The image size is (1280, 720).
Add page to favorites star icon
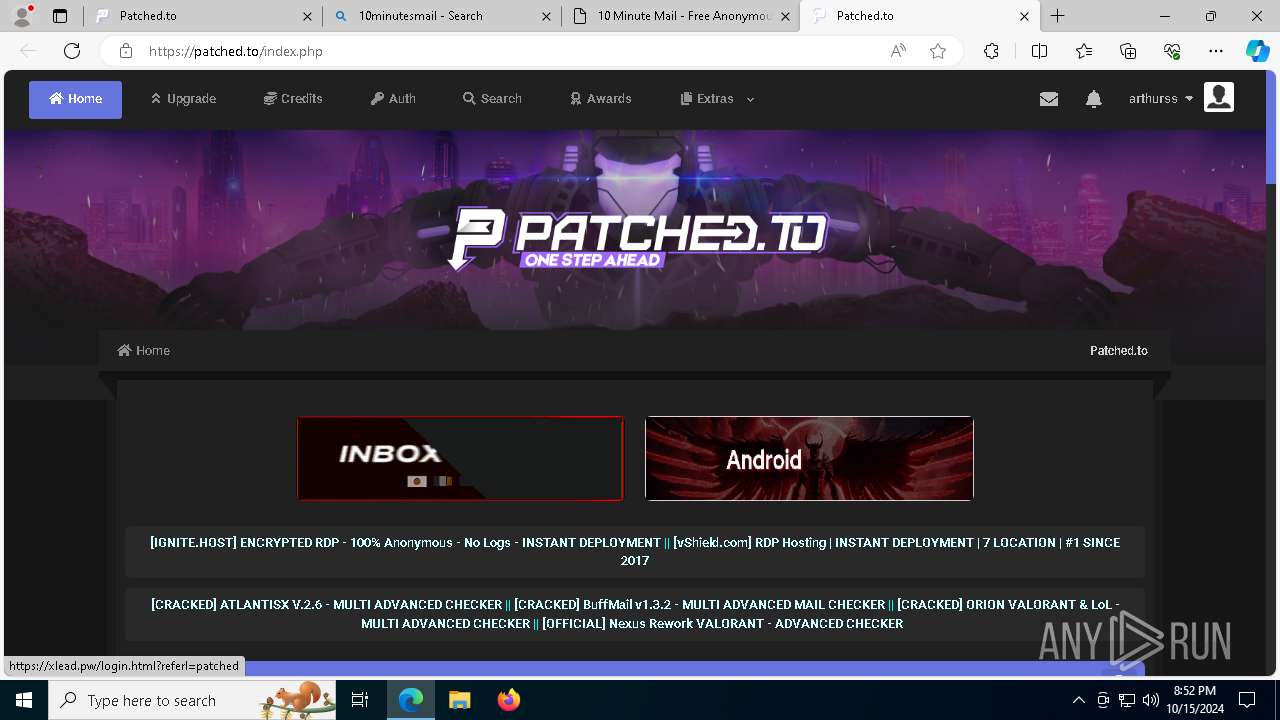938,51
